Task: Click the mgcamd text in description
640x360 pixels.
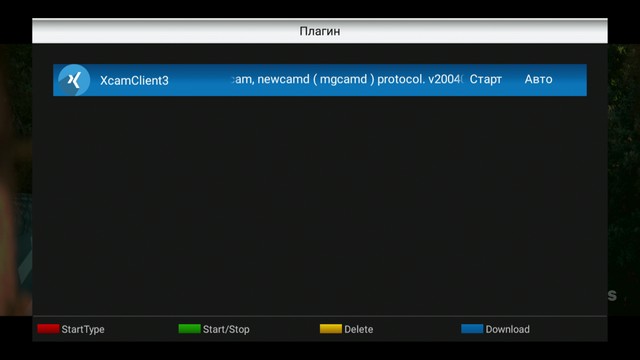Action: click(343, 79)
